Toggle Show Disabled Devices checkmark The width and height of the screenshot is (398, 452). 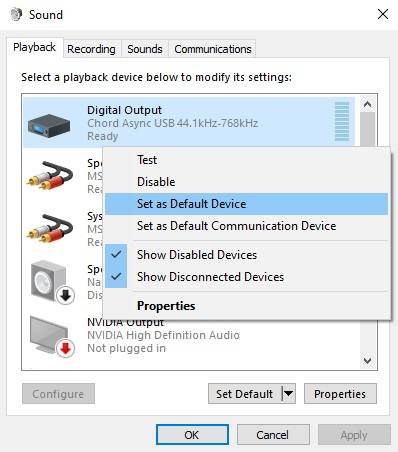pyautogui.click(x=116, y=255)
